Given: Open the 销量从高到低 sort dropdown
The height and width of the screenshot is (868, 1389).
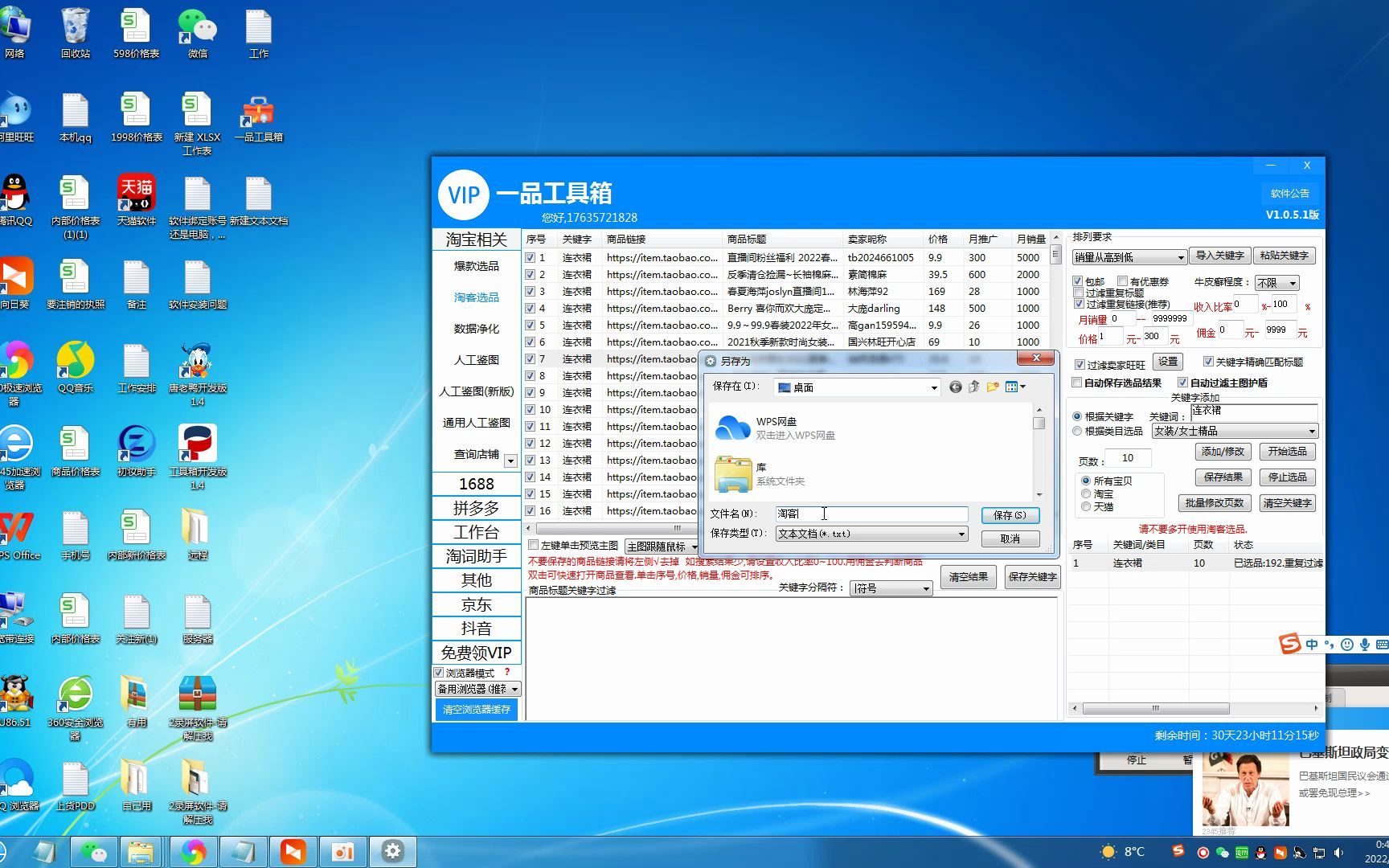Looking at the screenshot, I should 1129,257.
